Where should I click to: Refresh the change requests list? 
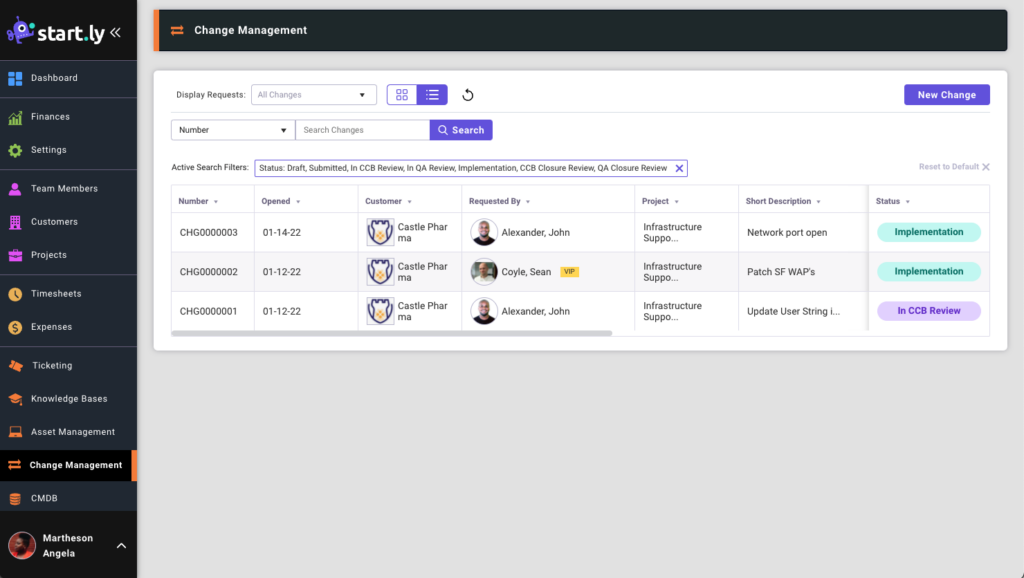point(467,94)
